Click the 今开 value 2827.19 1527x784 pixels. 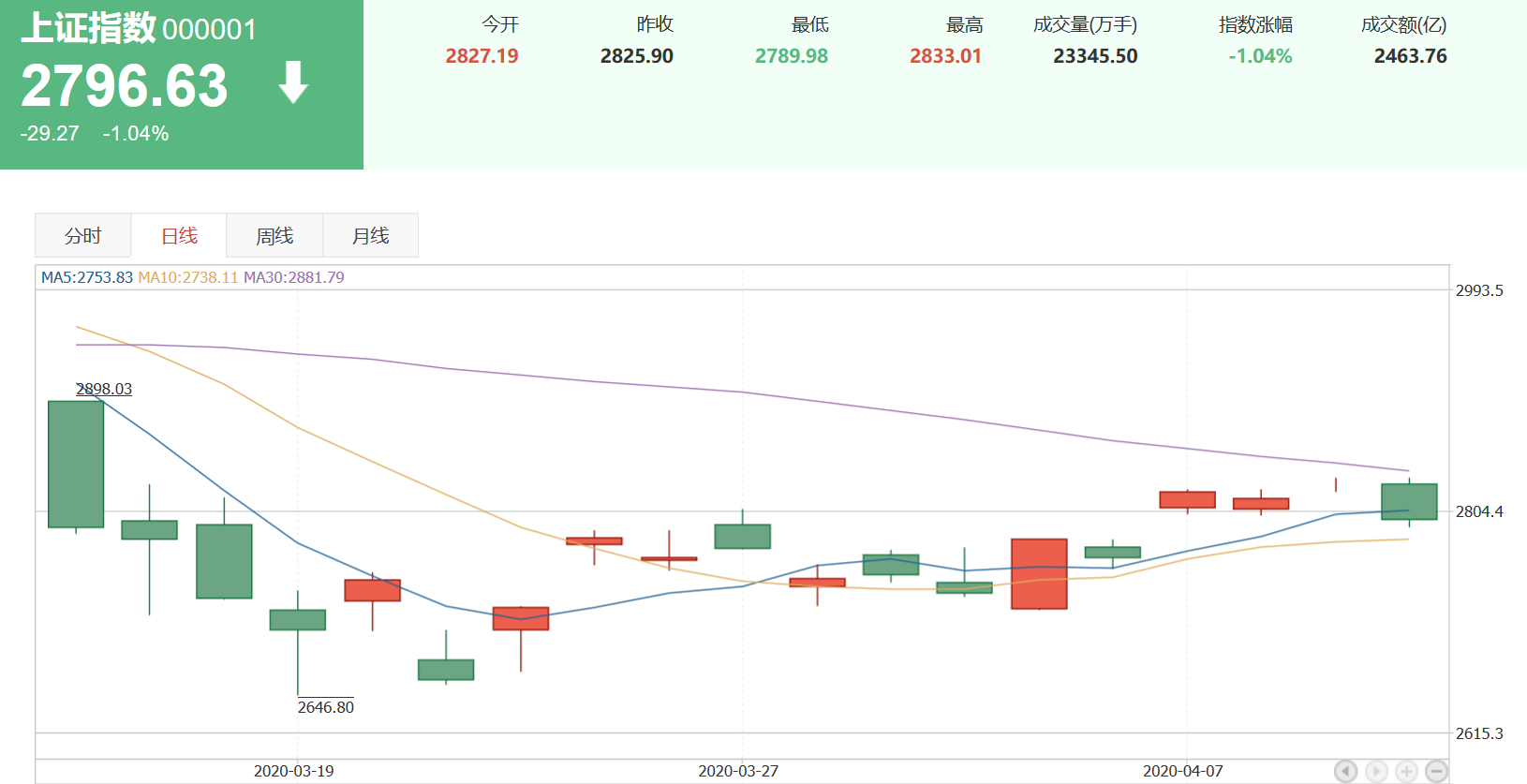482,56
